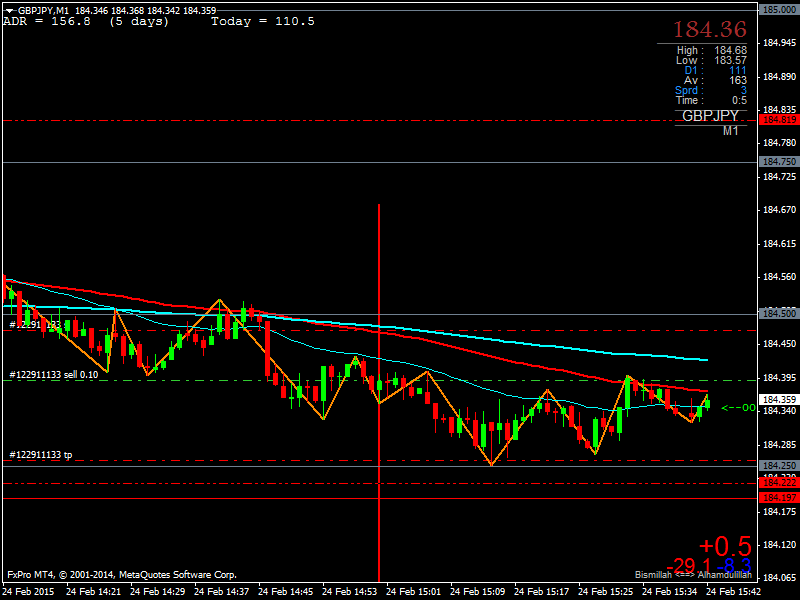Select the Low: 183.57 row in info panel

pos(712,60)
